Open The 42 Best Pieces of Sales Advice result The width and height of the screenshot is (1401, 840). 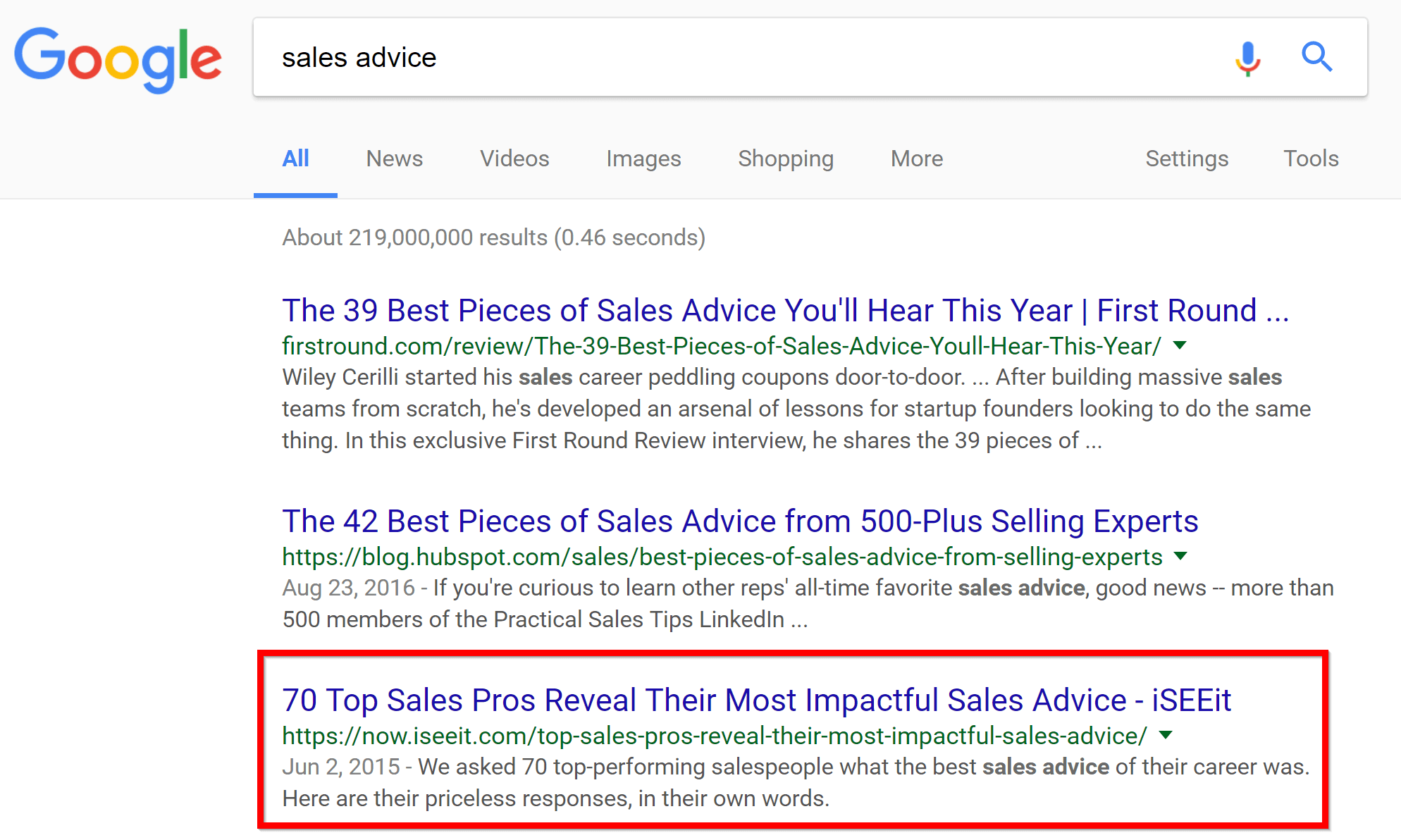pos(740,521)
